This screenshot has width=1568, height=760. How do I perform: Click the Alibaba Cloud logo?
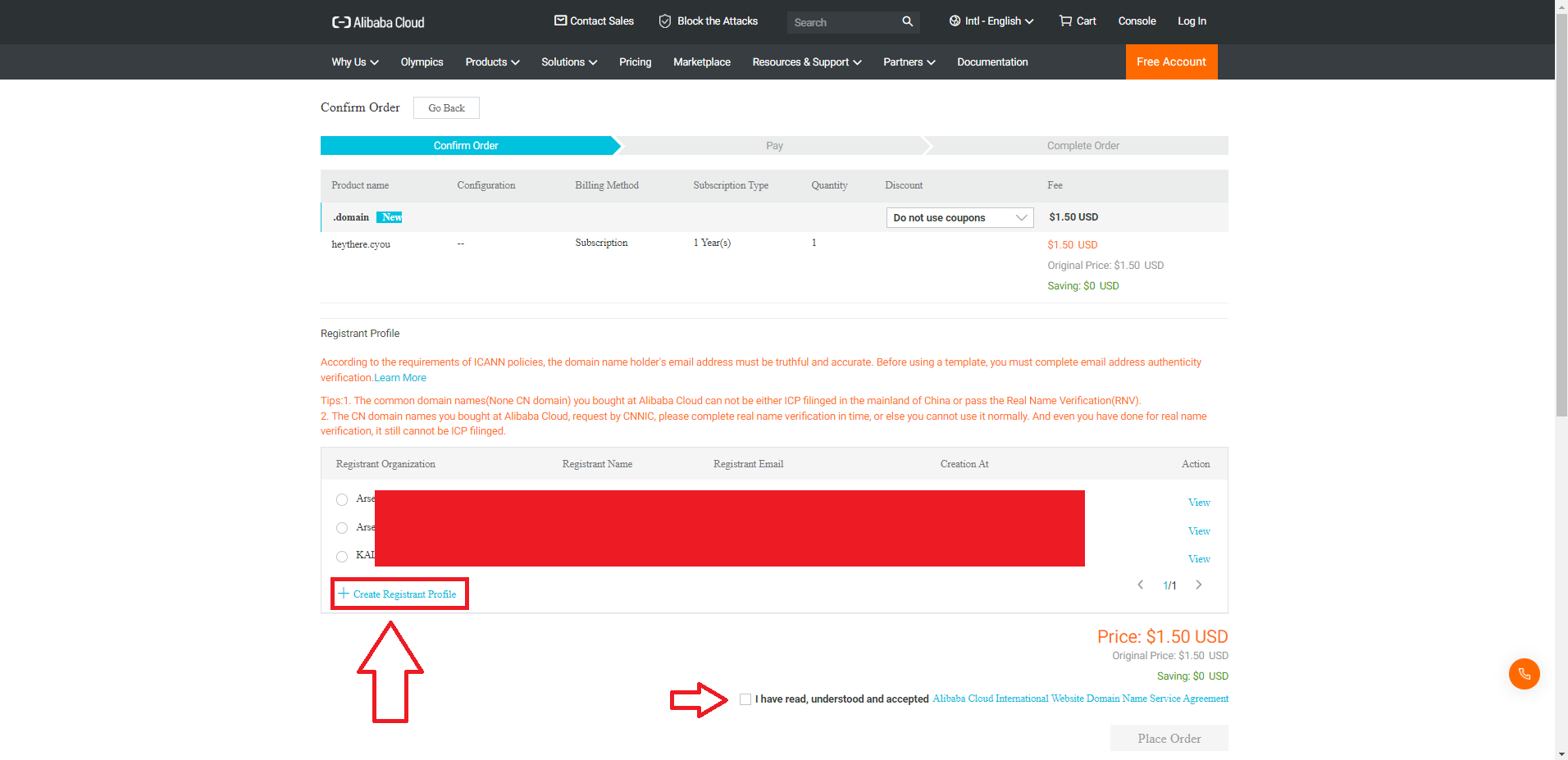378,22
